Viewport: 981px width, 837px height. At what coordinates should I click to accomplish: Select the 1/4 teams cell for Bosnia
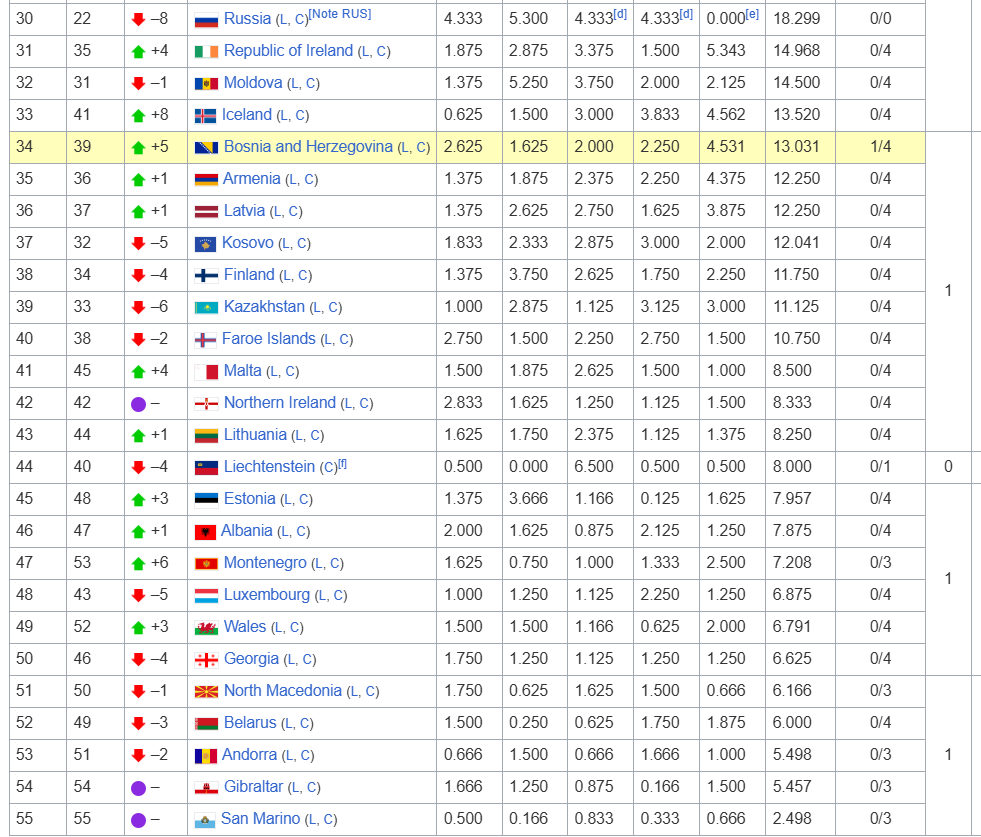point(880,146)
